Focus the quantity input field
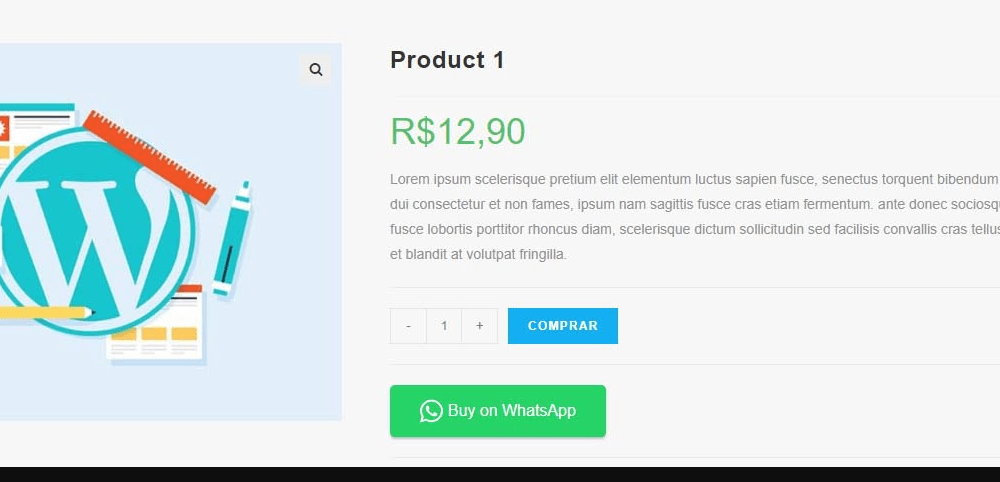This screenshot has width=1000, height=482. pyautogui.click(x=444, y=326)
